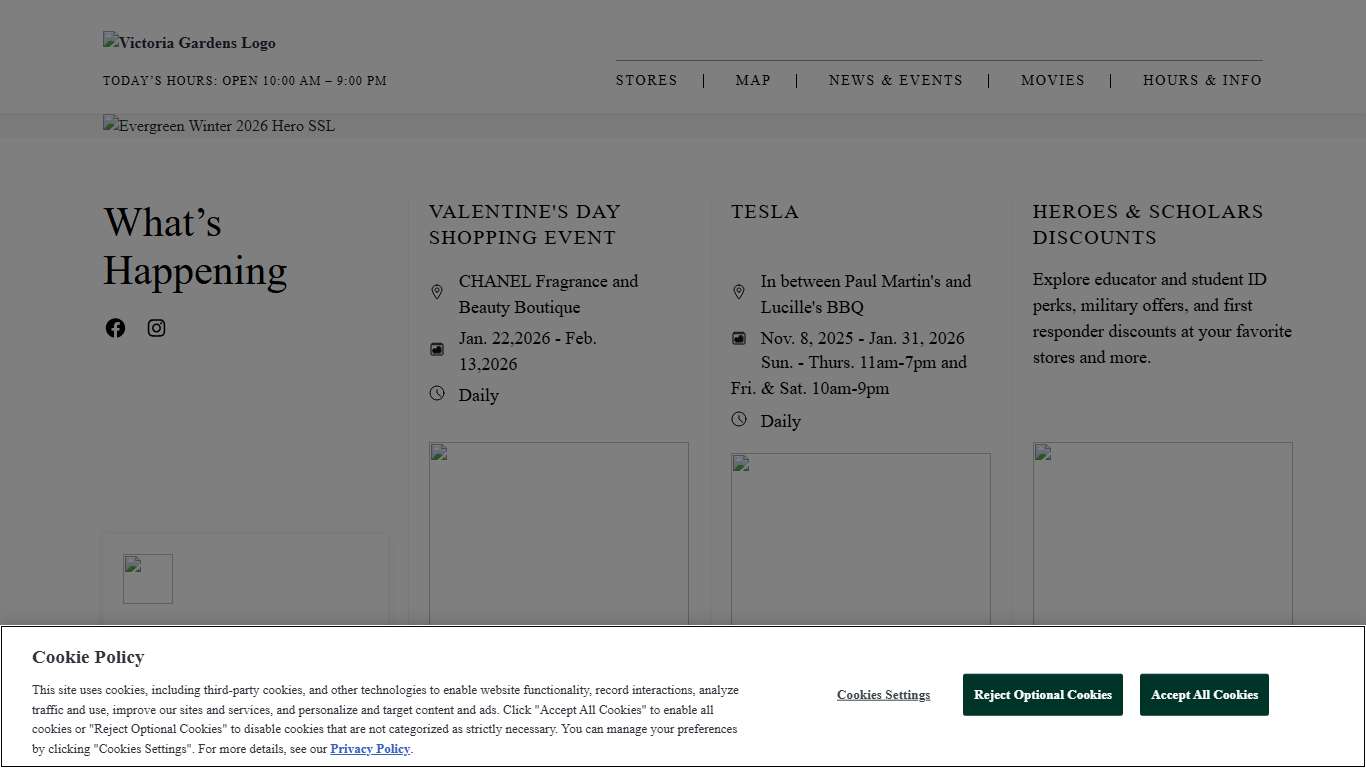This screenshot has width=1366, height=768.
Task: Click the Evergreen Winter 2026 hero image
Action: (x=219, y=126)
